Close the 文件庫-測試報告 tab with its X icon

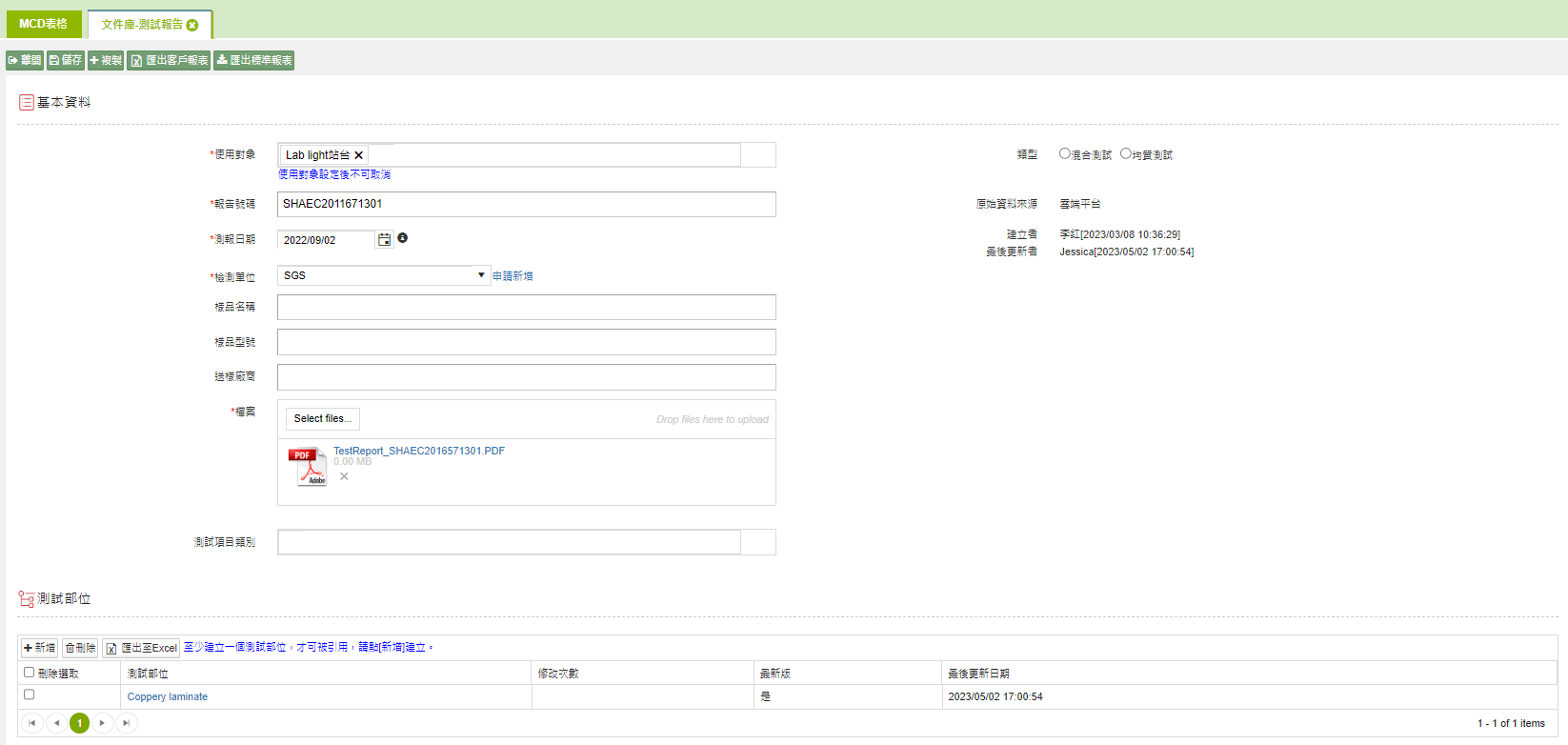[192, 25]
